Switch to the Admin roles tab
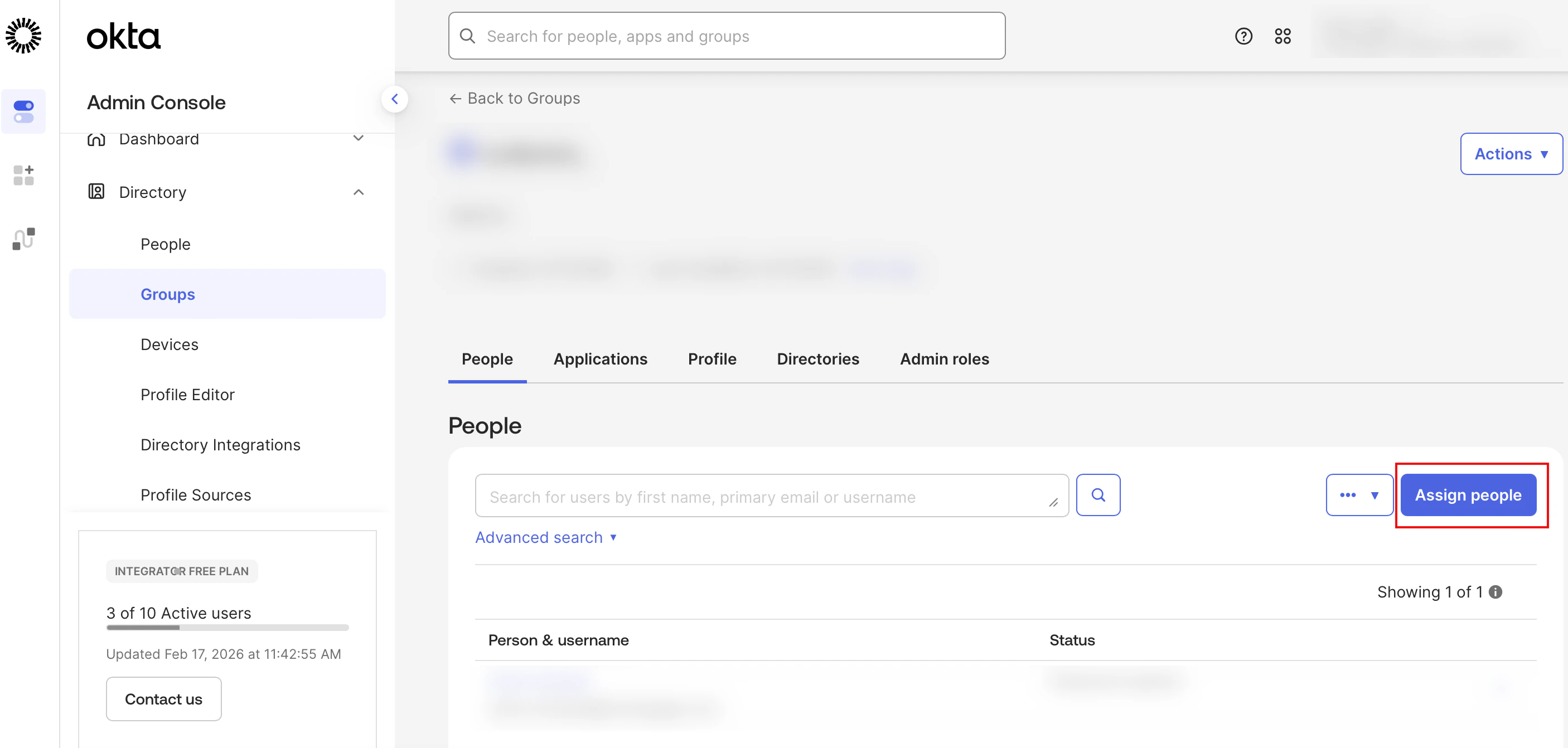 [944, 359]
